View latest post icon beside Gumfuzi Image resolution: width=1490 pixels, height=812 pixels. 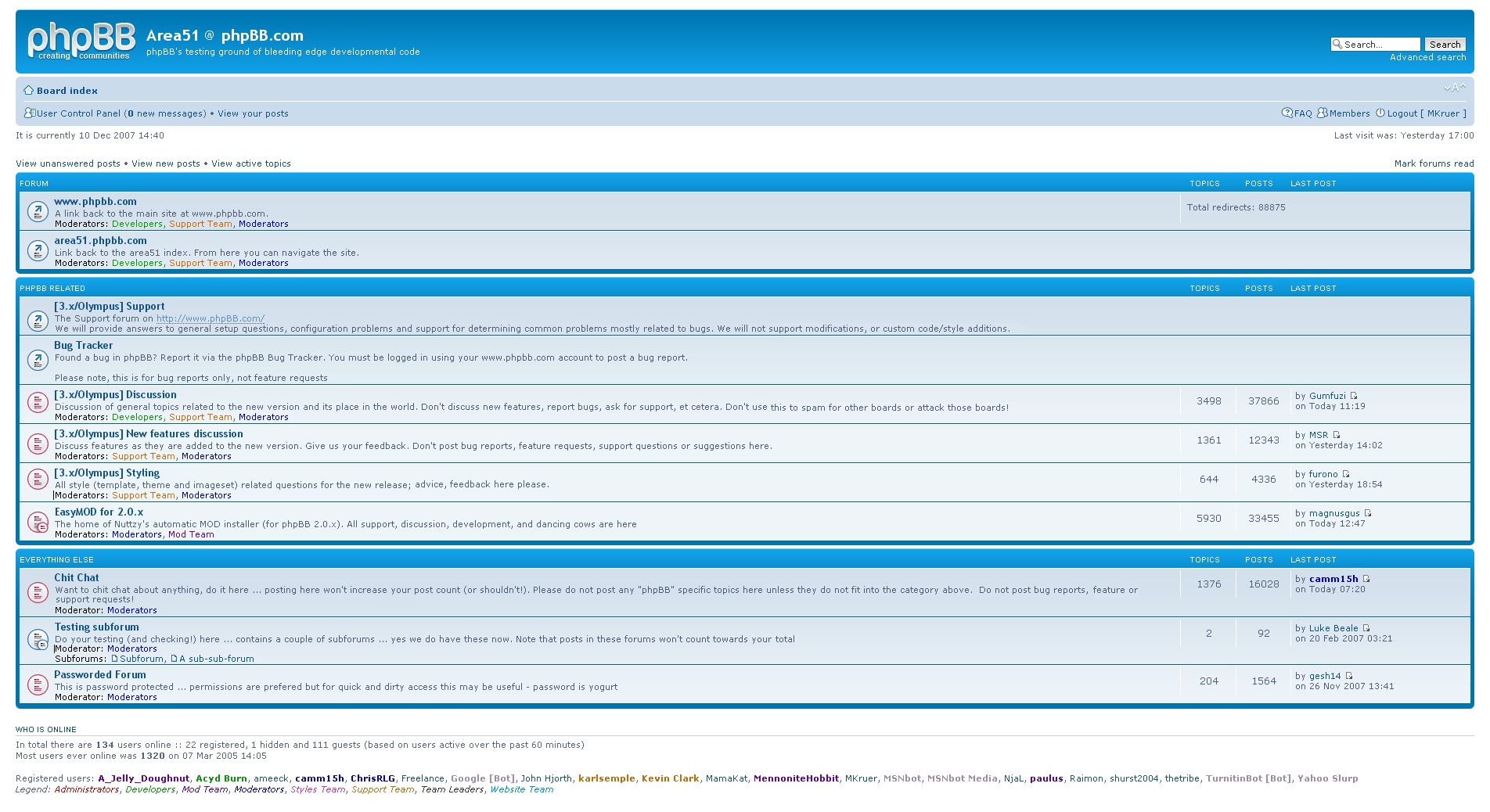coord(1354,396)
